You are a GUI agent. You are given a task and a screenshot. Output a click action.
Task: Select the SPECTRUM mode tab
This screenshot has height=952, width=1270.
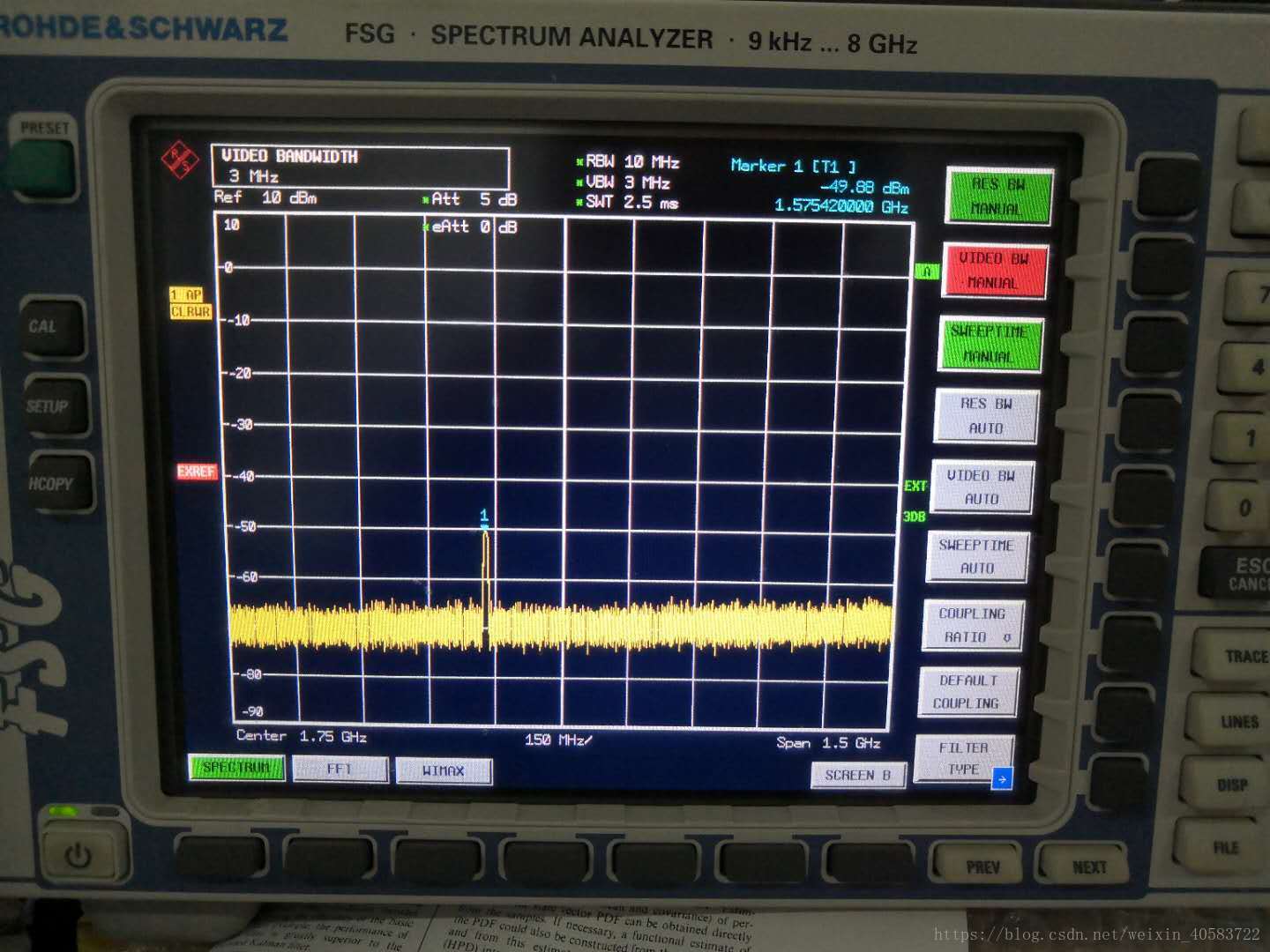tap(236, 768)
